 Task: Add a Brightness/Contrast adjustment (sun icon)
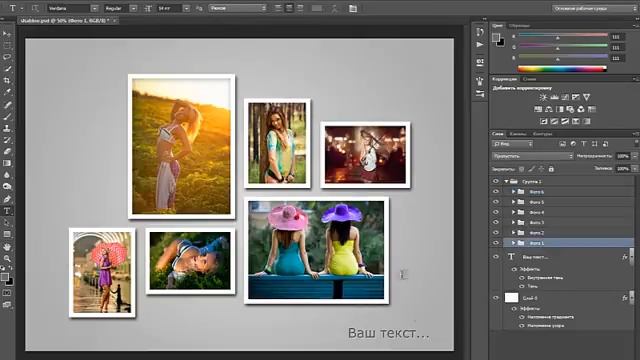point(543,97)
